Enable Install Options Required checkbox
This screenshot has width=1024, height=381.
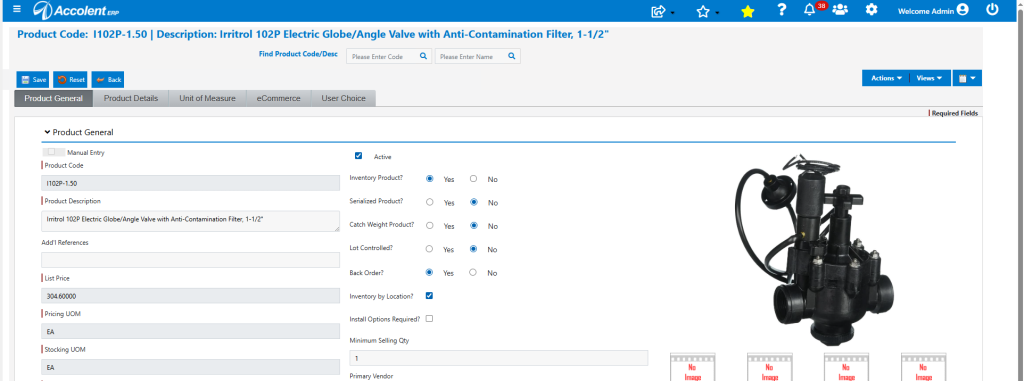tap(429, 319)
